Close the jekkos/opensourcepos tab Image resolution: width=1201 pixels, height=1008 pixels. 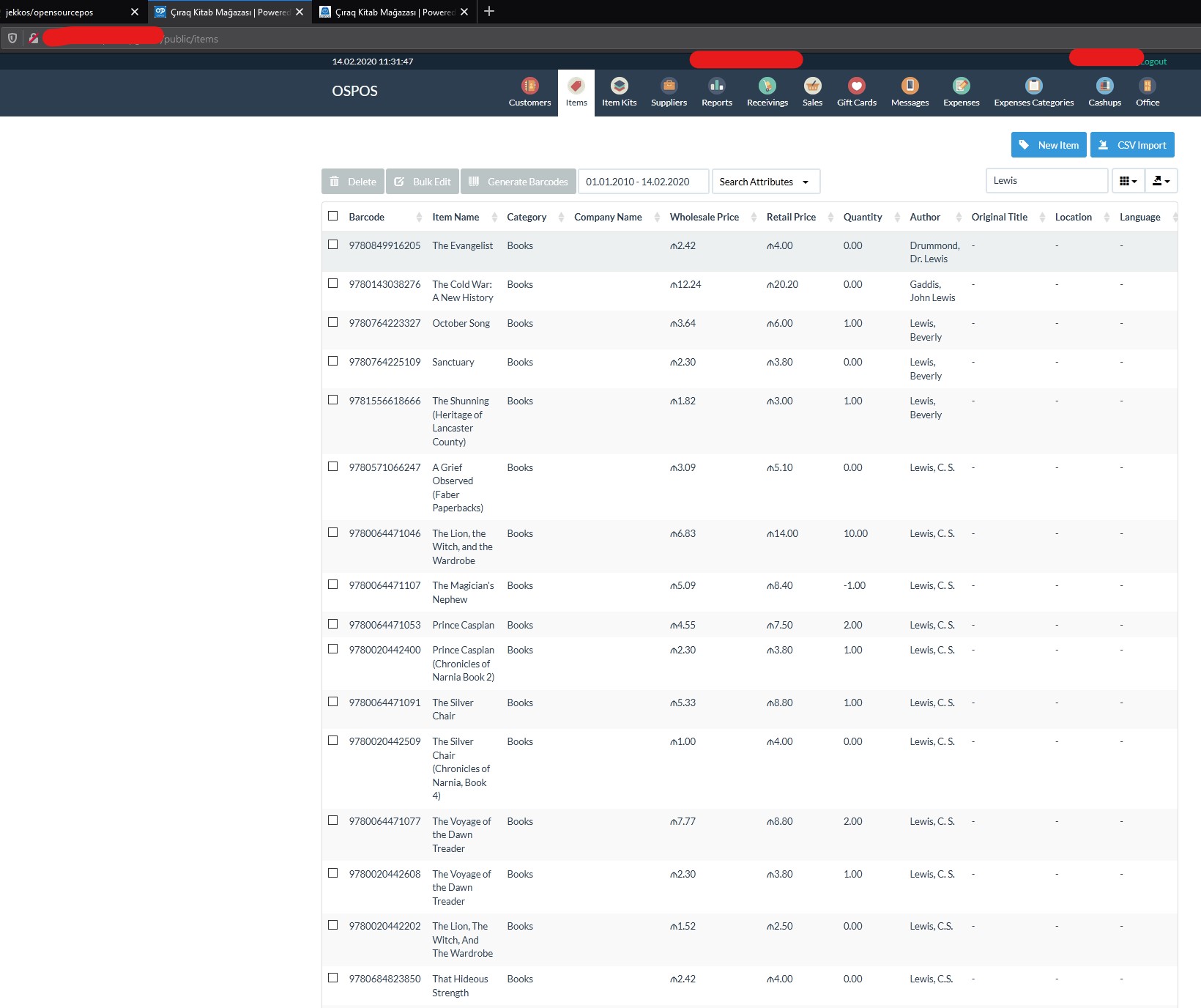pyautogui.click(x=135, y=12)
